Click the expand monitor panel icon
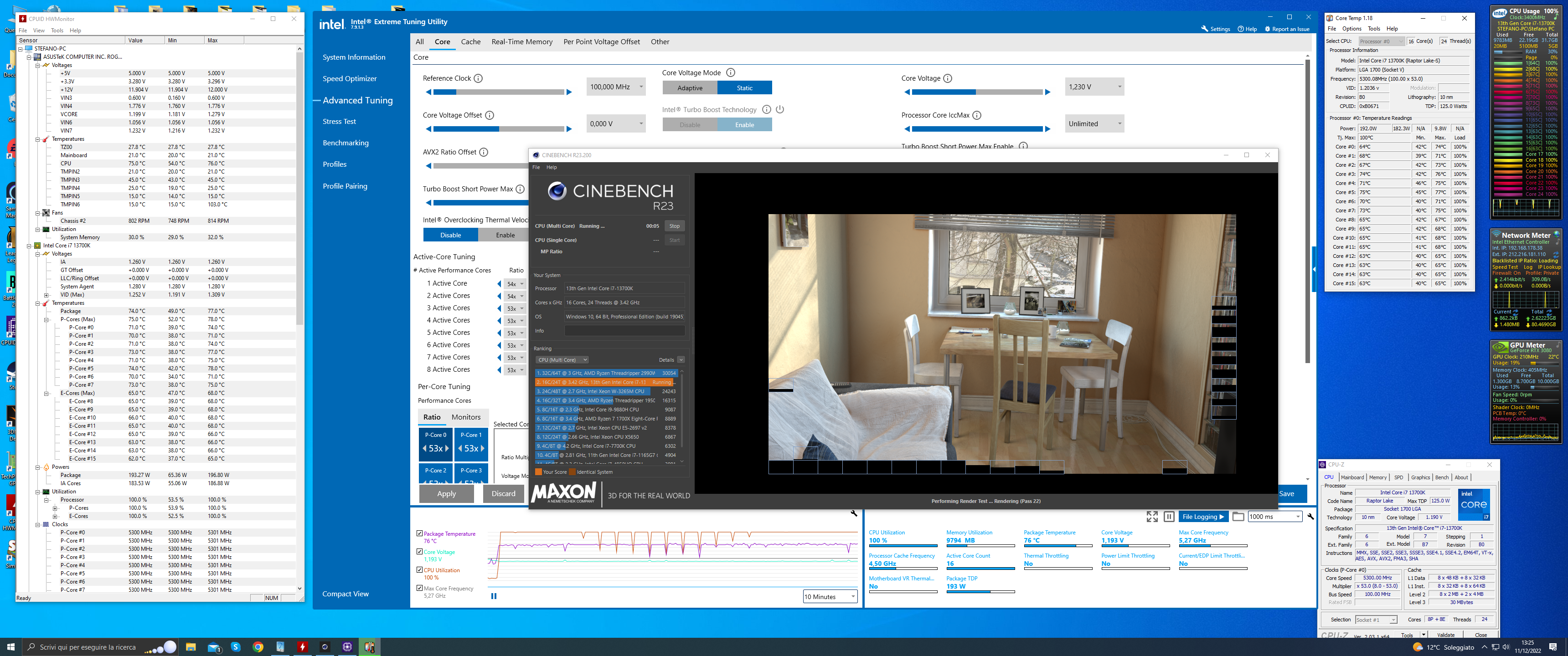The image size is (1568, 656). coord(1152,517)
